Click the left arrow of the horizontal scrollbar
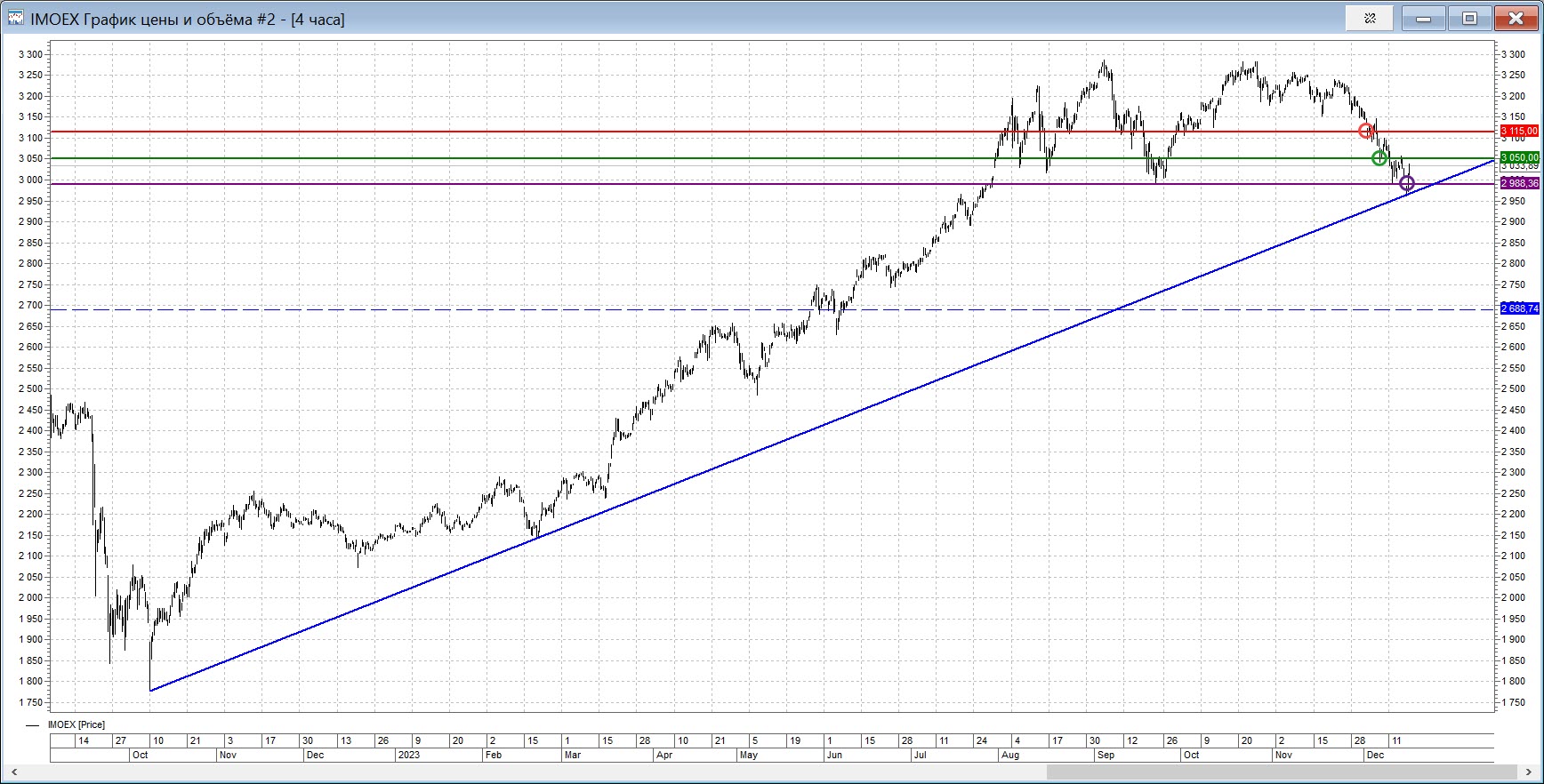Viewport: 1544px width, 784px height. tap(13, 772)
